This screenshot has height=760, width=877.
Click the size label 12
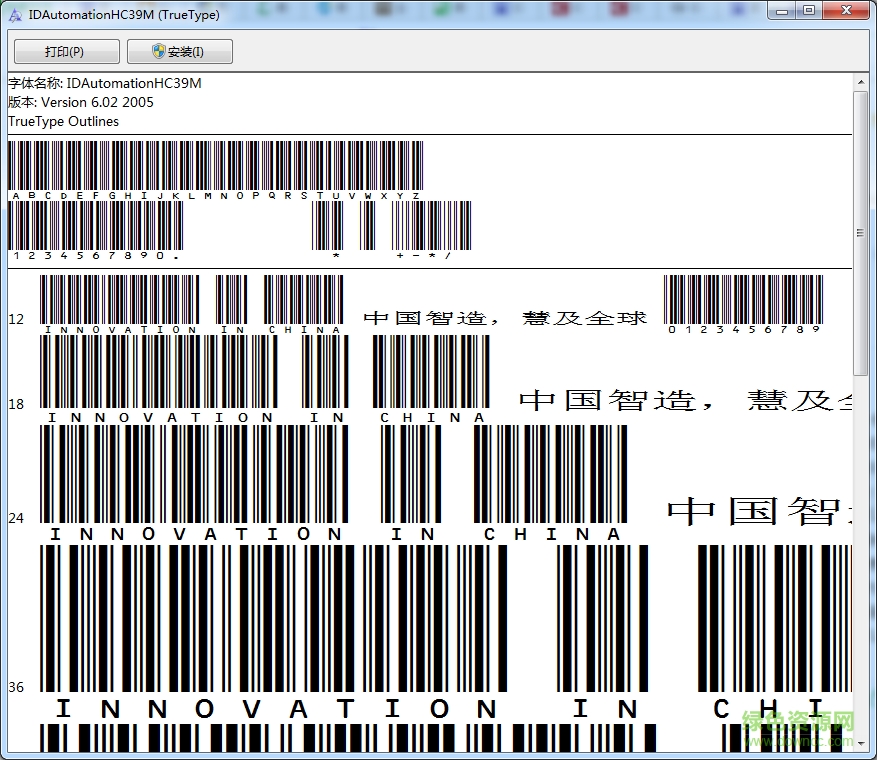pos(16,319)
